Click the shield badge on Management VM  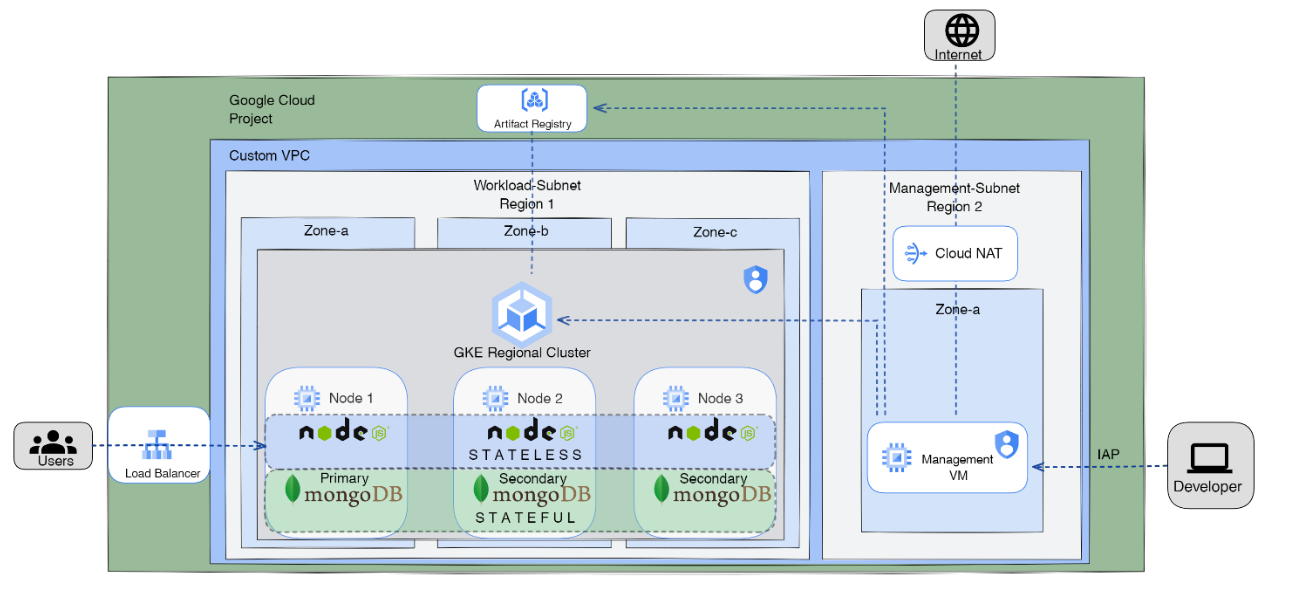click(1007, 443)
